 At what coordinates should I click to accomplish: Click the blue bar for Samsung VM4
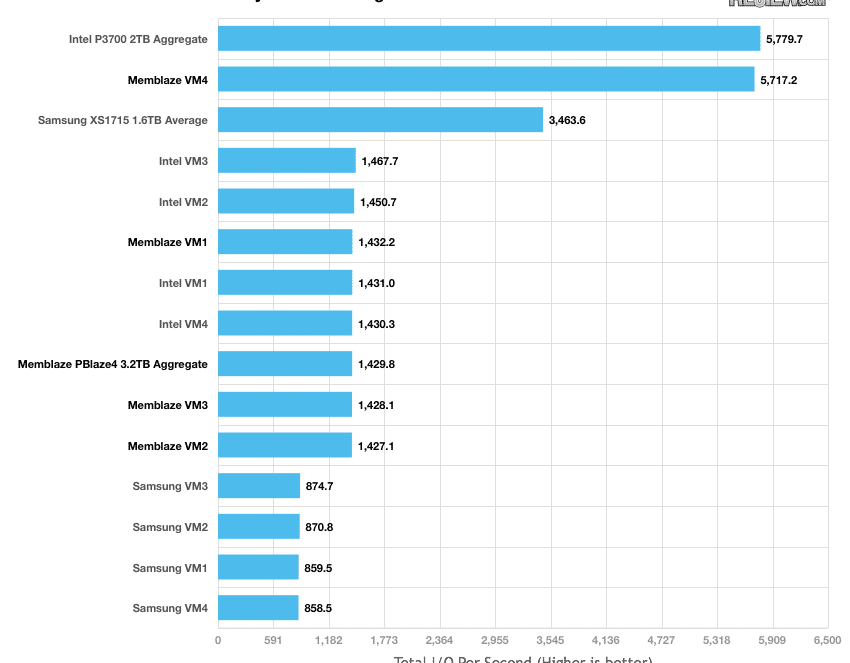tap(258, 608)
